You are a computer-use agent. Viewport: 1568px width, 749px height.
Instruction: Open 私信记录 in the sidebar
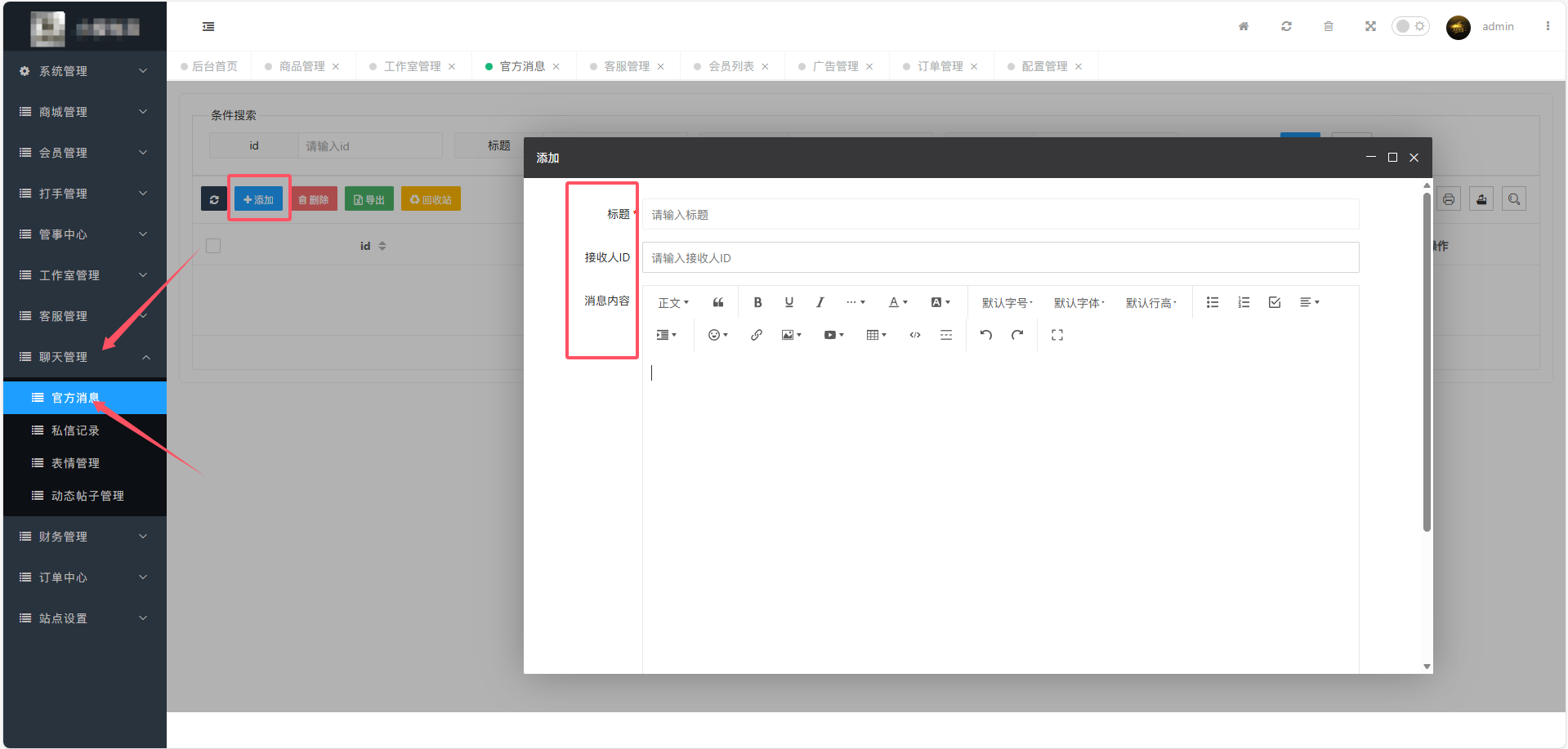tap(75, 430)
